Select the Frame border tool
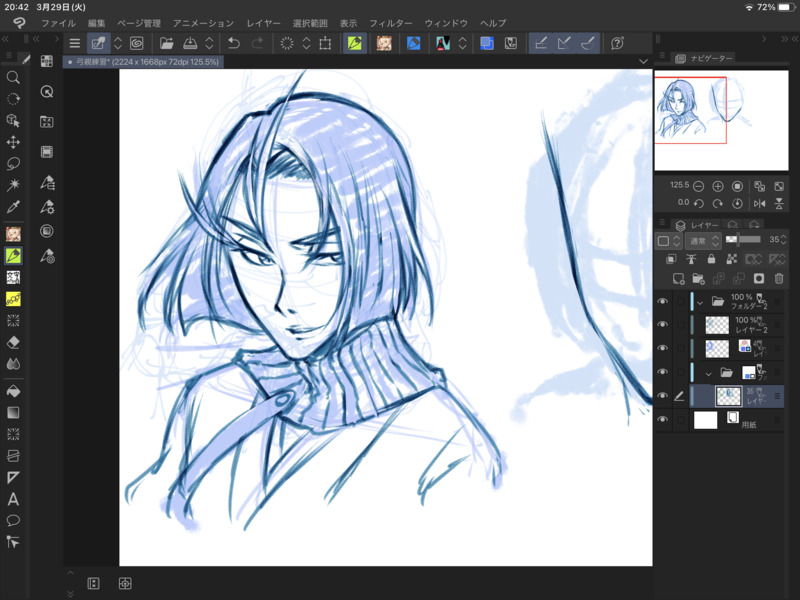The height and width of the screenshot is (600, 800). pos(13,456)
